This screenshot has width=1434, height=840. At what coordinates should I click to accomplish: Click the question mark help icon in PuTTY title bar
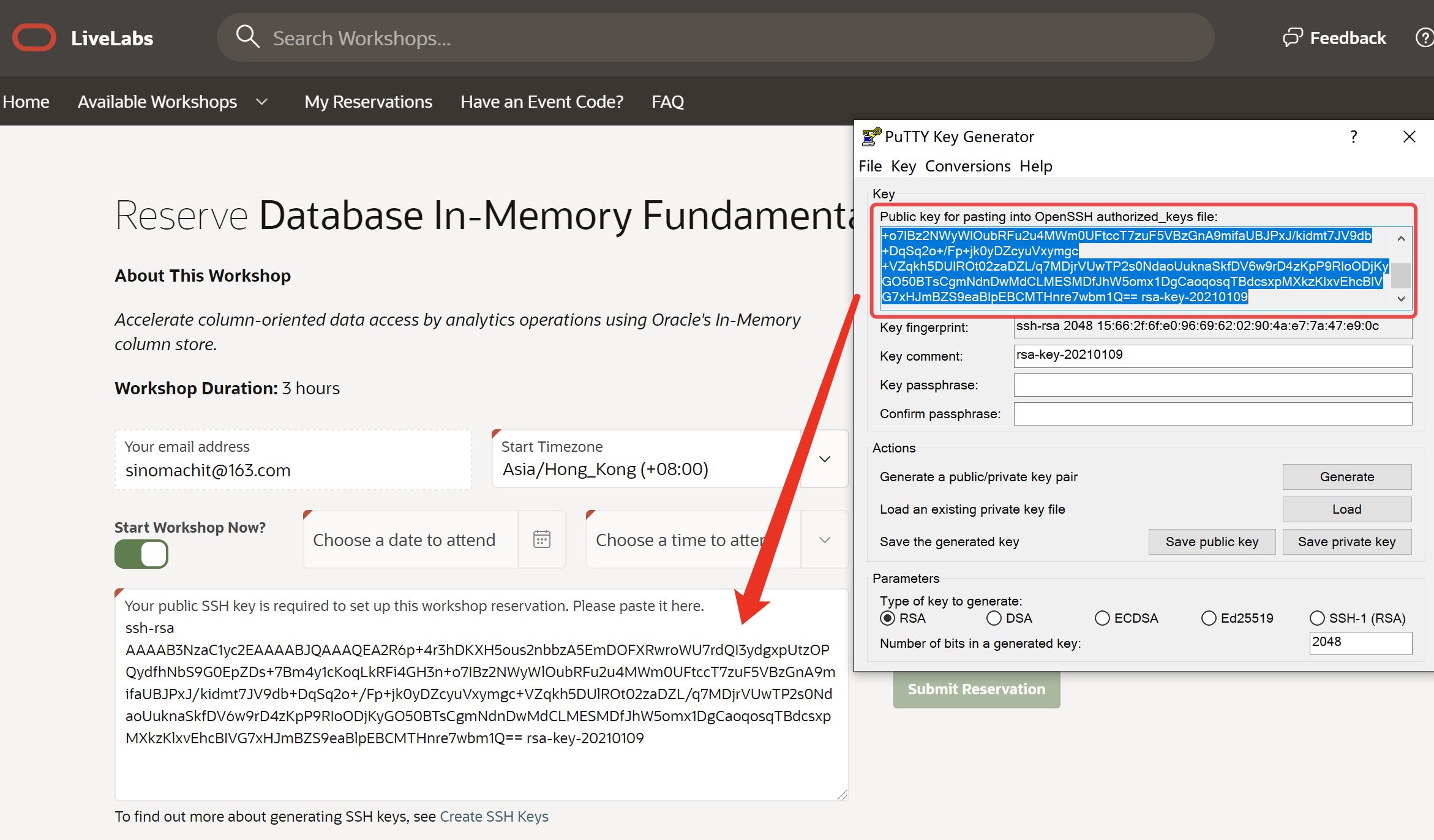[x=1354, y=137]
